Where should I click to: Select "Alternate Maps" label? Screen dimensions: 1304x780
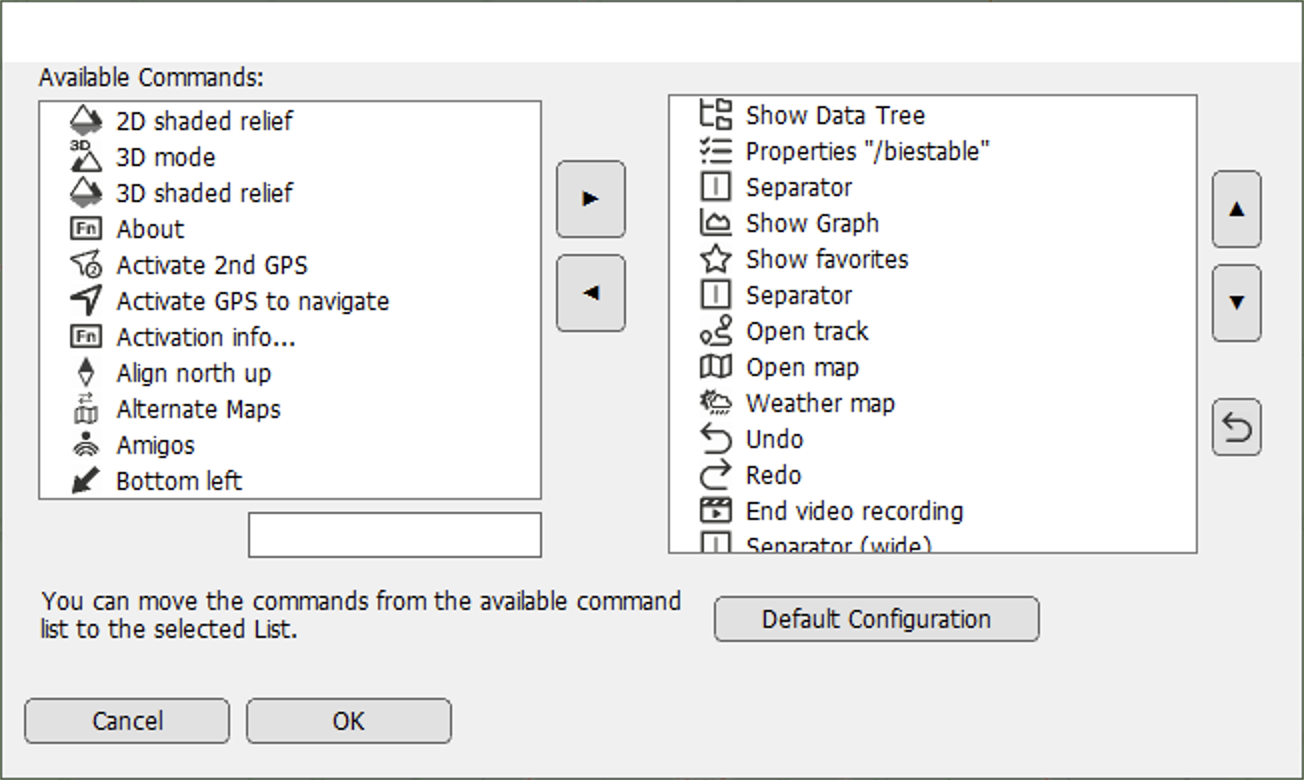click(x=198, y=409)
